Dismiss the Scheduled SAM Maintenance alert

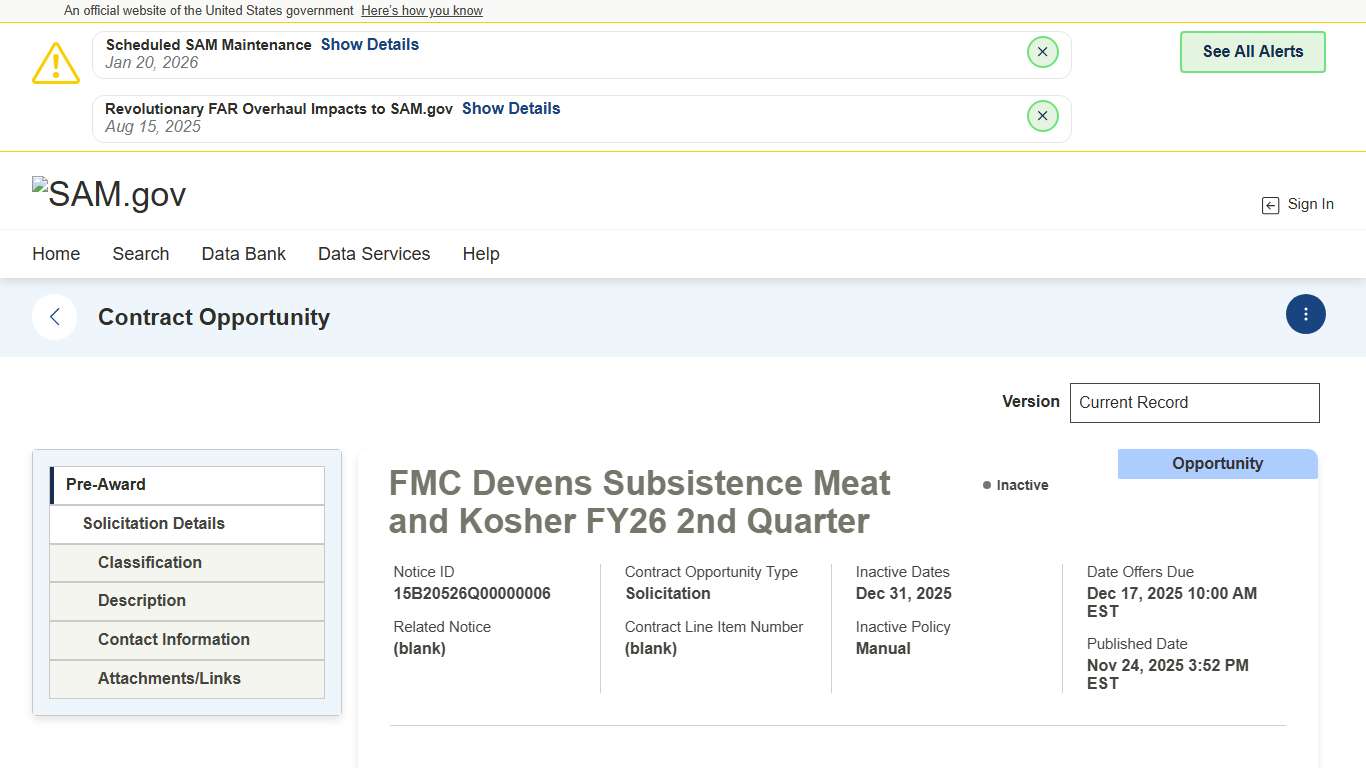click(x=1042, y=52)
